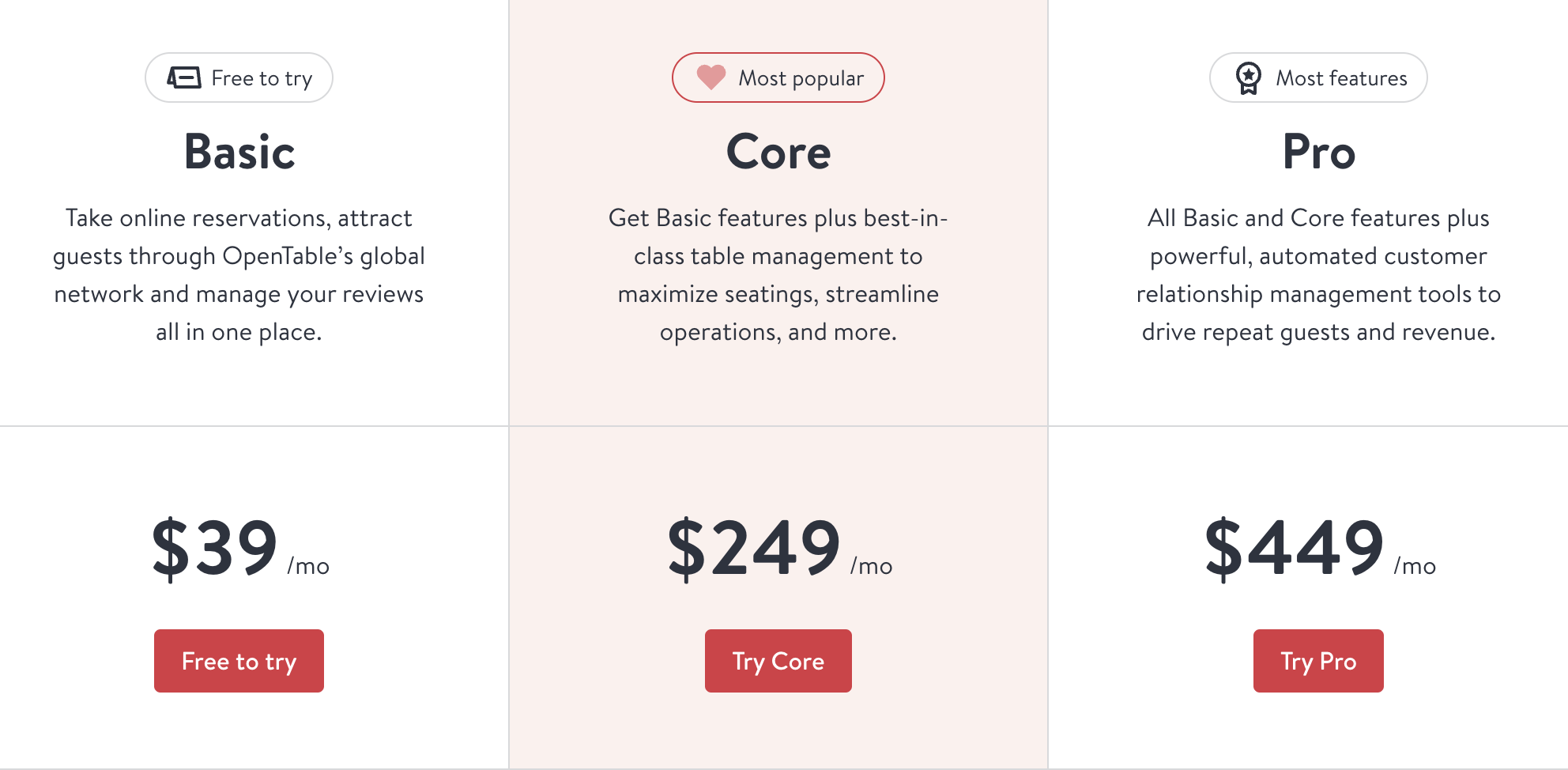
Task: Click the ticket icon beside Free to try
Action: click(x=183, y=77)
